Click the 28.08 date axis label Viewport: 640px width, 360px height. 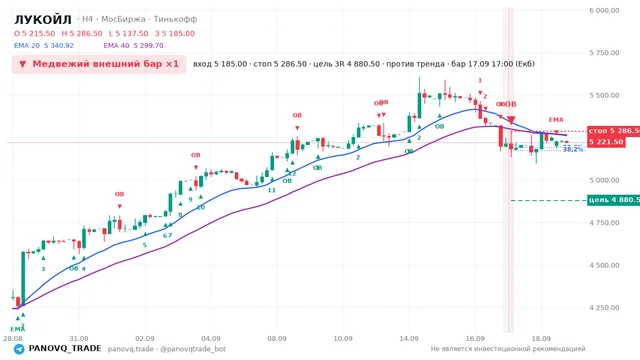coord(13,339)
